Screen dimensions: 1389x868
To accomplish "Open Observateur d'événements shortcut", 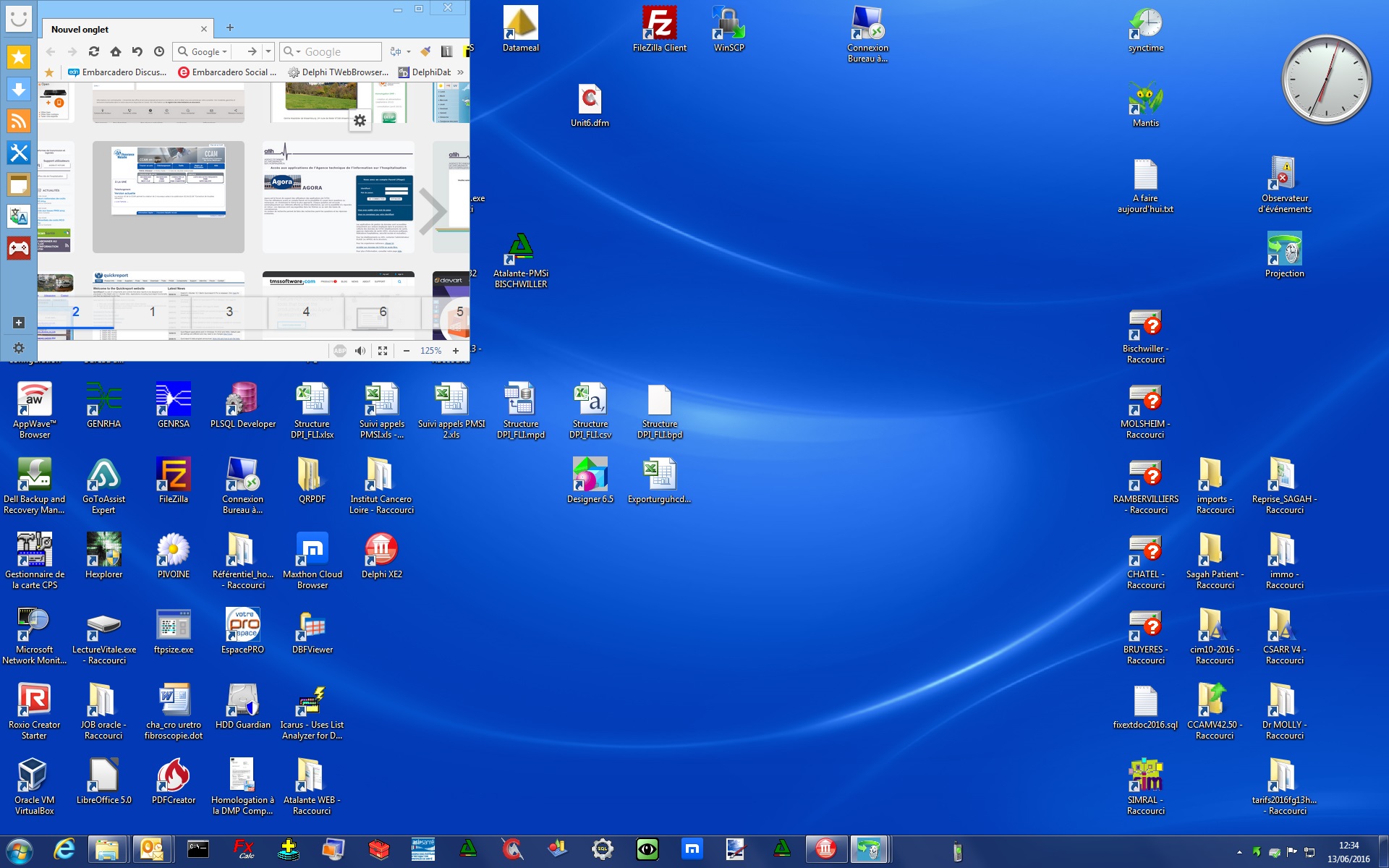I will click(x=1285, y=184).
